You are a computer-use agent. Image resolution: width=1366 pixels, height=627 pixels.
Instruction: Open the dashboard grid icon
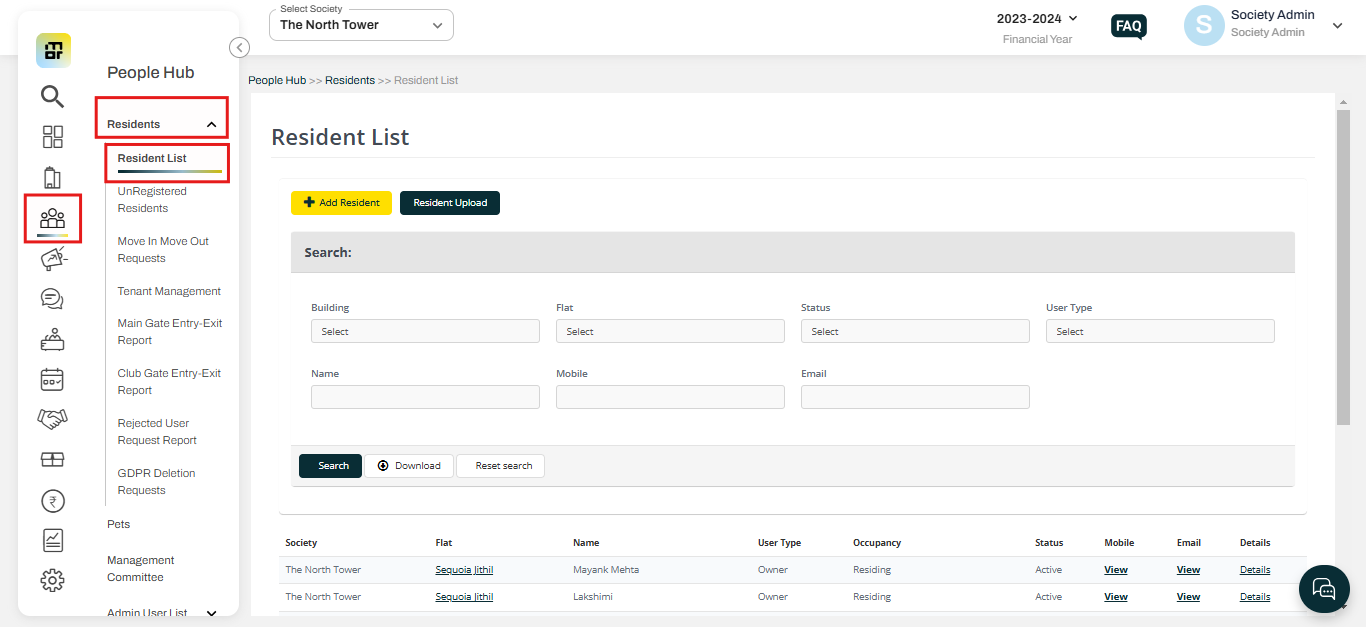(x=52, y=137)
